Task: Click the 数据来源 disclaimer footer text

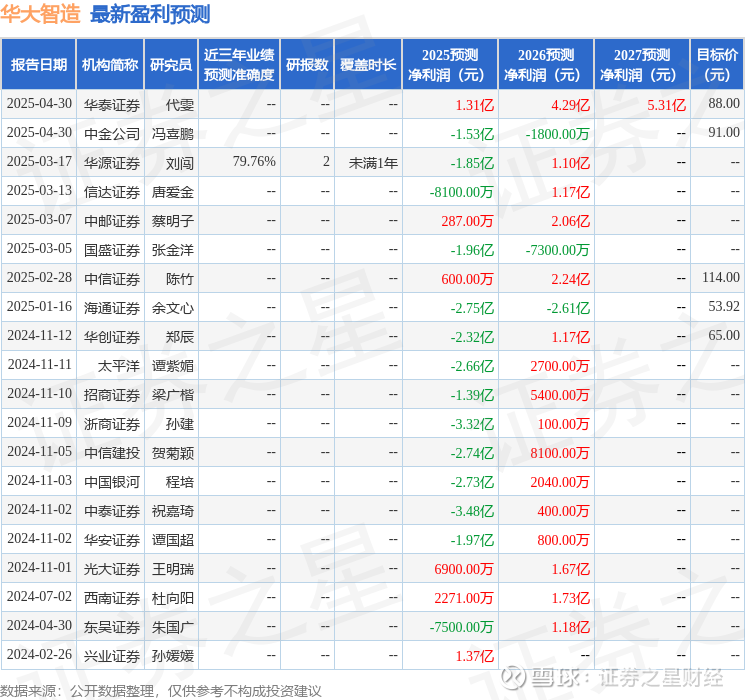Action: click(161, 690)
